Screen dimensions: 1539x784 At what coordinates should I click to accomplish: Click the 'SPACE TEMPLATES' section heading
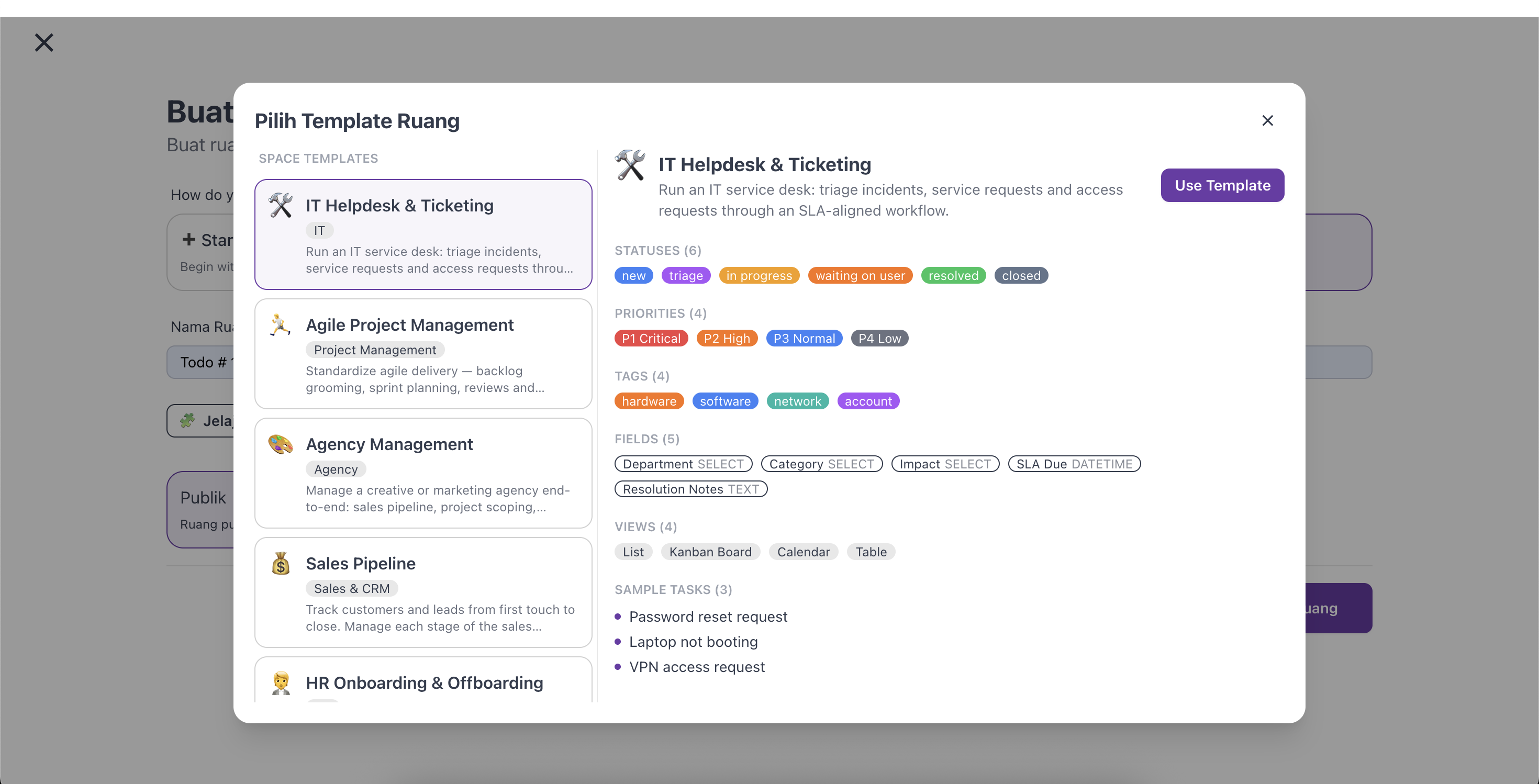pyautogui.click(x=318, y=158)
